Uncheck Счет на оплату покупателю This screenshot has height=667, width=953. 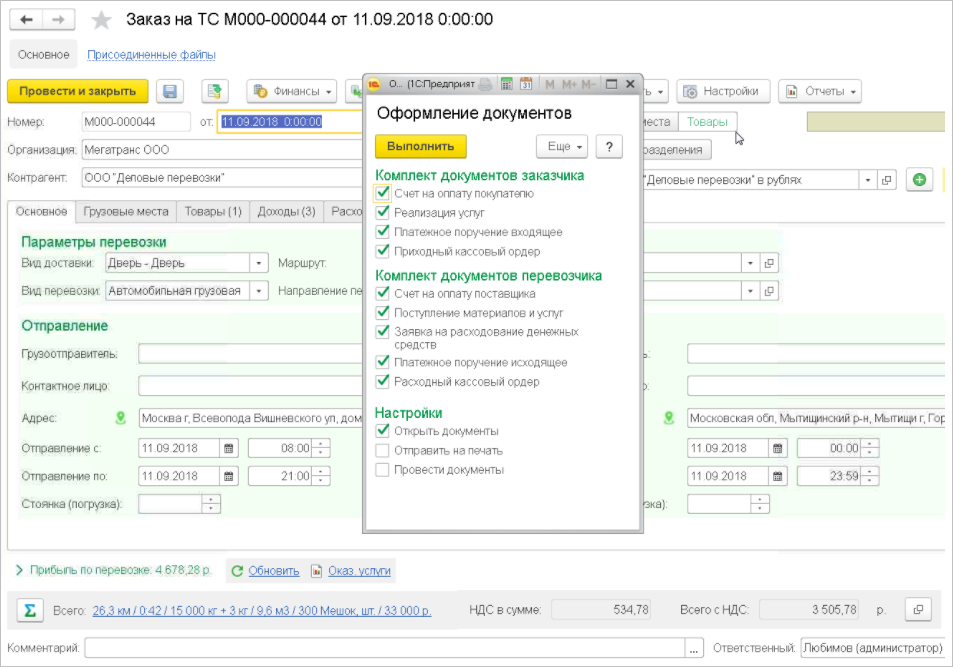pos(382,193)
